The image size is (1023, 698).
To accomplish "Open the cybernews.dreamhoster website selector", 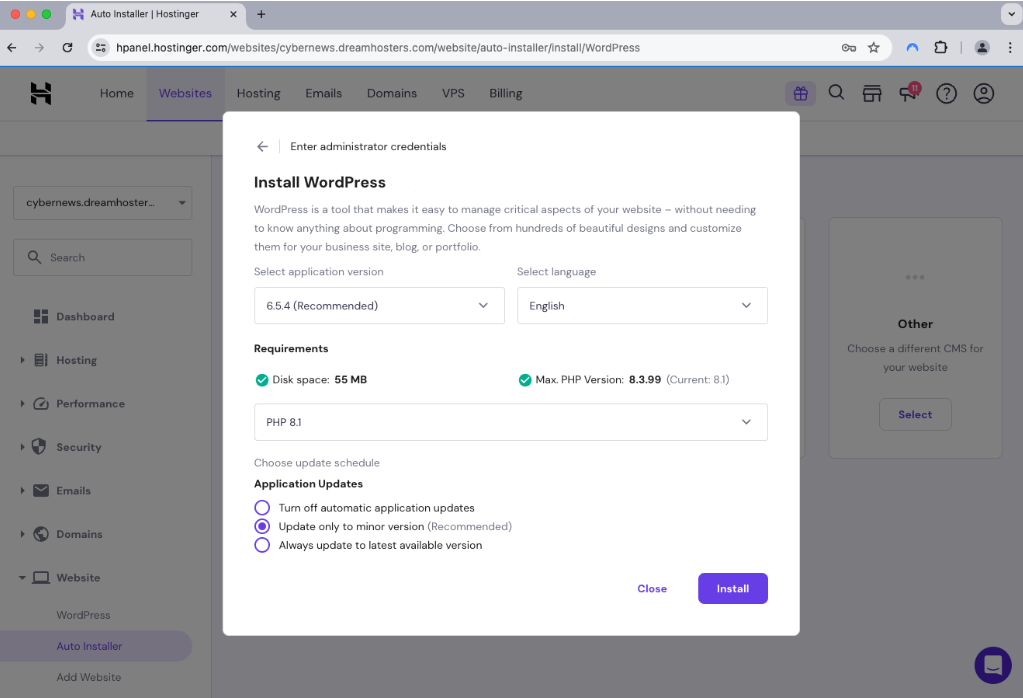I will click(102, 202).
